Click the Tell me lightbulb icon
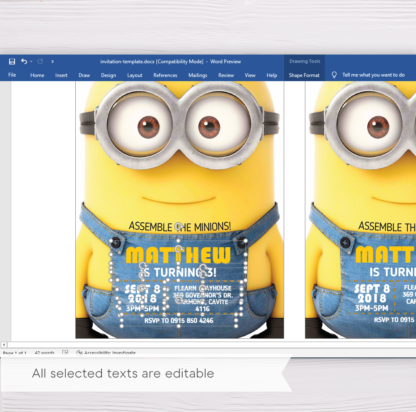The image size is (416, 412). (334, 75)
